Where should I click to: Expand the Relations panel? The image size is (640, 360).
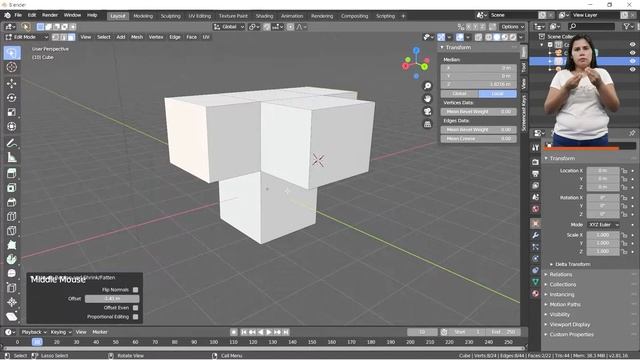(560, 275)
